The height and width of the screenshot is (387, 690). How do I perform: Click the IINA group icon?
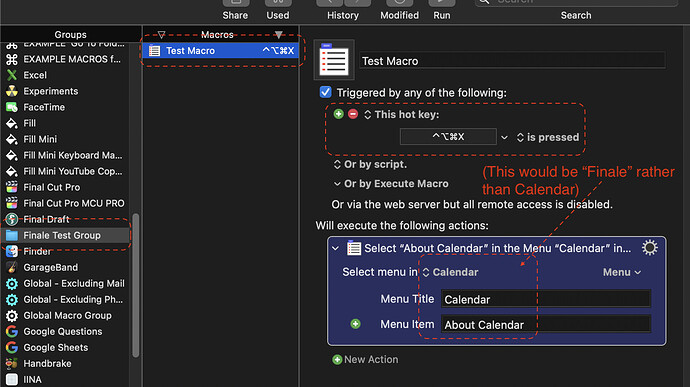[12, 380]
